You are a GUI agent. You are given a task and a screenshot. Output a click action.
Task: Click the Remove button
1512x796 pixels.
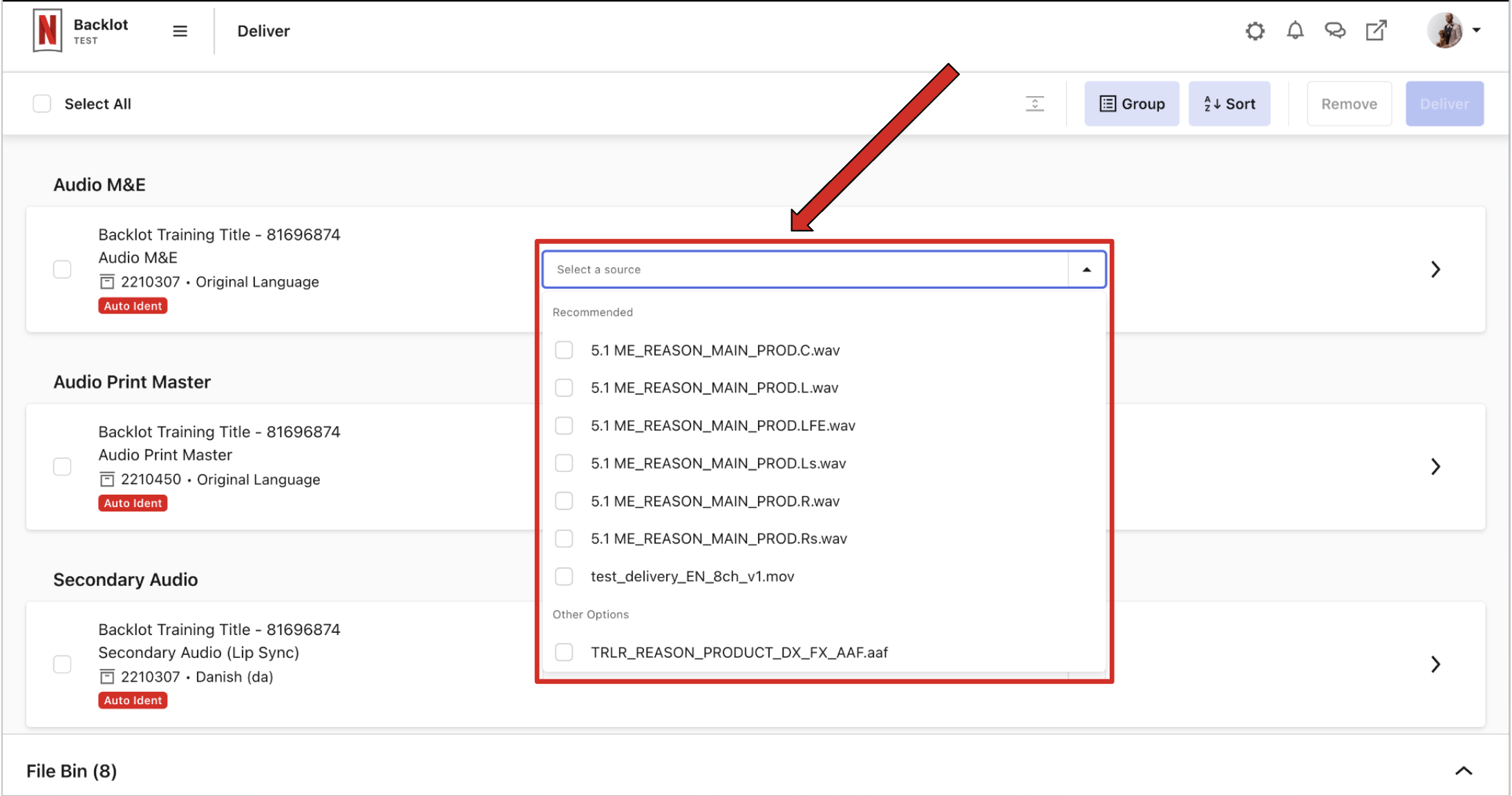[1348, 103]
